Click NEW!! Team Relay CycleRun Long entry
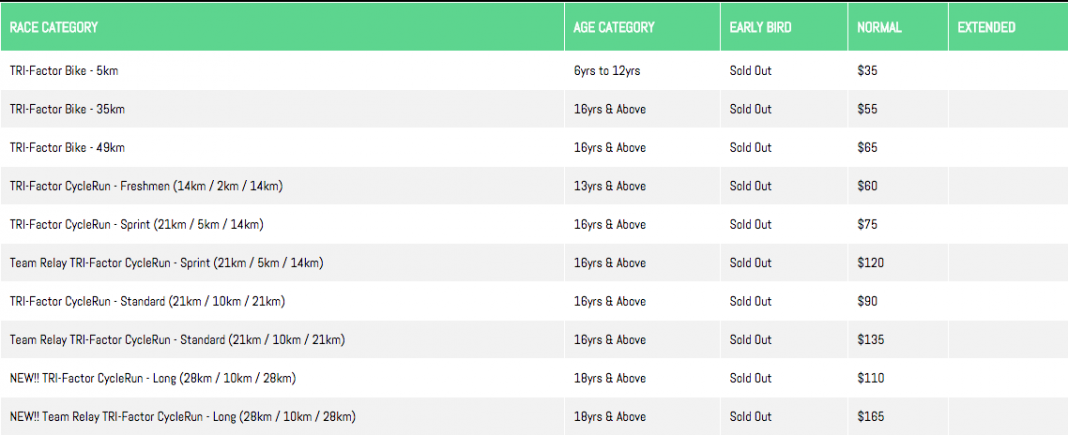 click(182, 417)
